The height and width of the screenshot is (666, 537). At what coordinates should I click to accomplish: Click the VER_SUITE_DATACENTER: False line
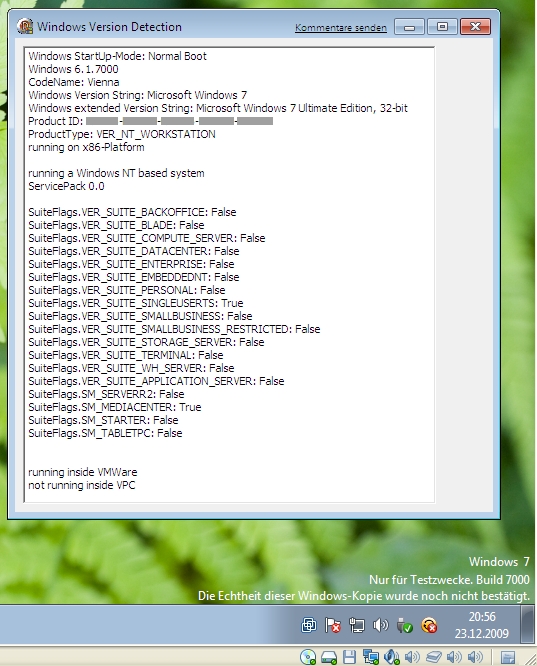coord(133,251)
